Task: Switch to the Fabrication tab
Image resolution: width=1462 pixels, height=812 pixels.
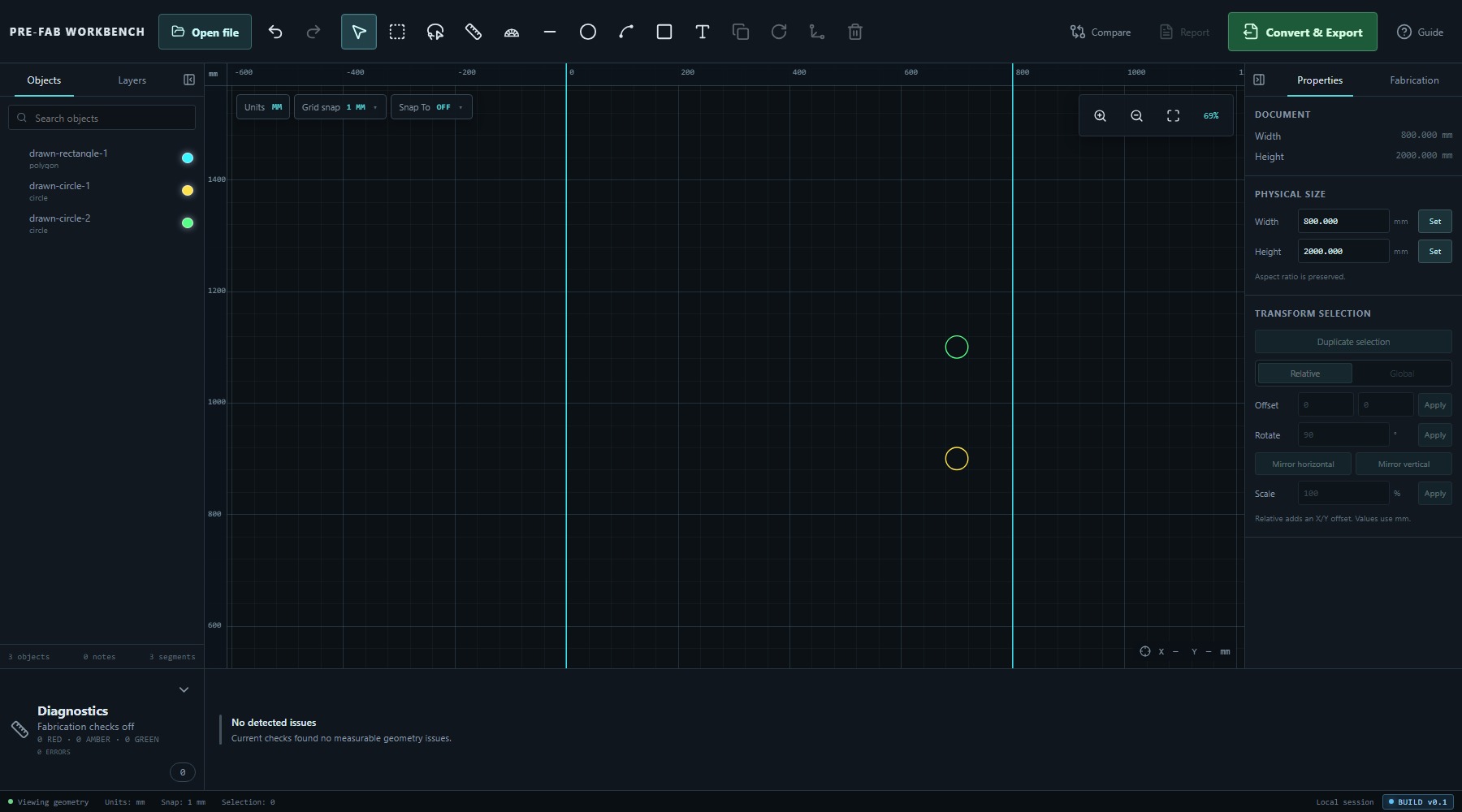Action: coord(1414,80)
